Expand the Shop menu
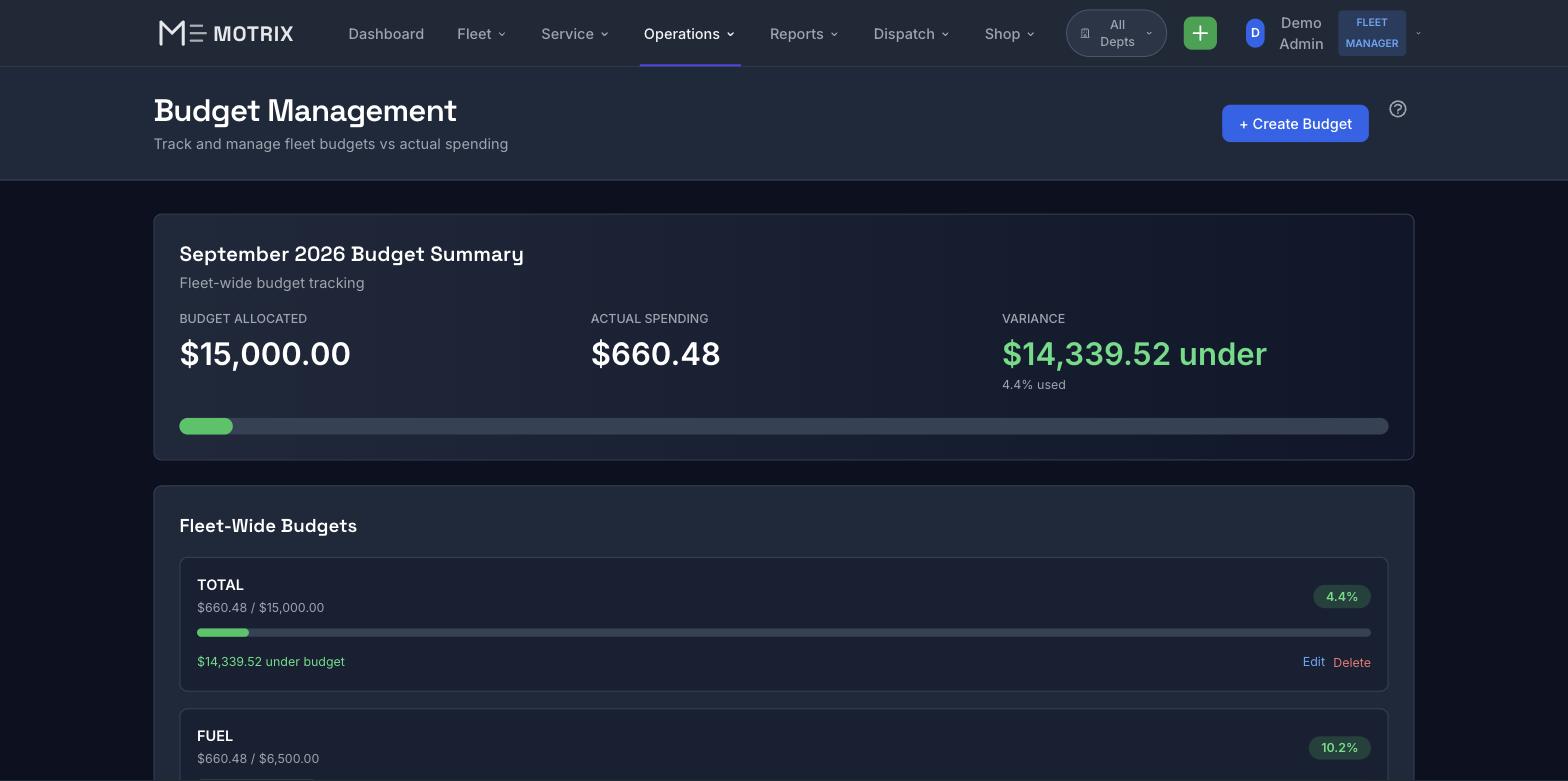The image size is (1568, 781). point(1009,33)
